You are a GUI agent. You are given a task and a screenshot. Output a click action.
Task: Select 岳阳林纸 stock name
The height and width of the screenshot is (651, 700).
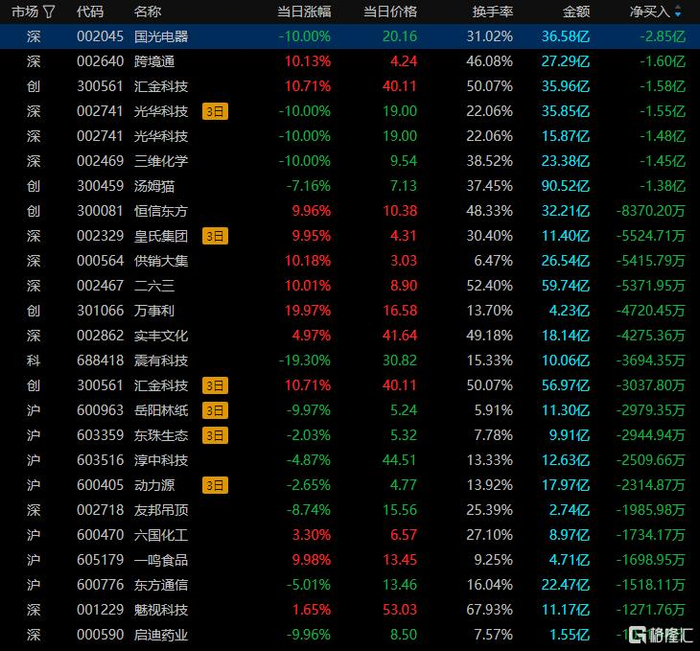[x=161, y=410]
